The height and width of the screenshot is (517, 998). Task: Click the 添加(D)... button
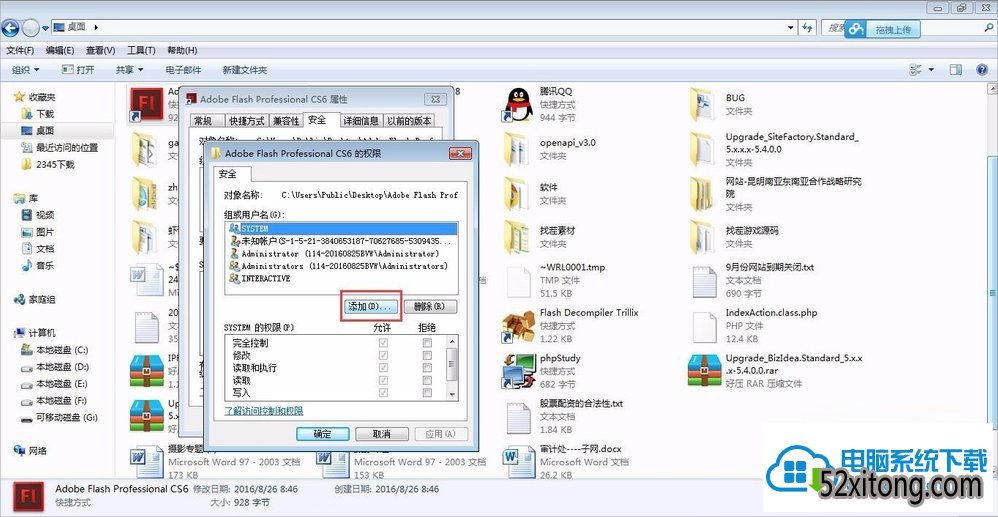(372, 307)
